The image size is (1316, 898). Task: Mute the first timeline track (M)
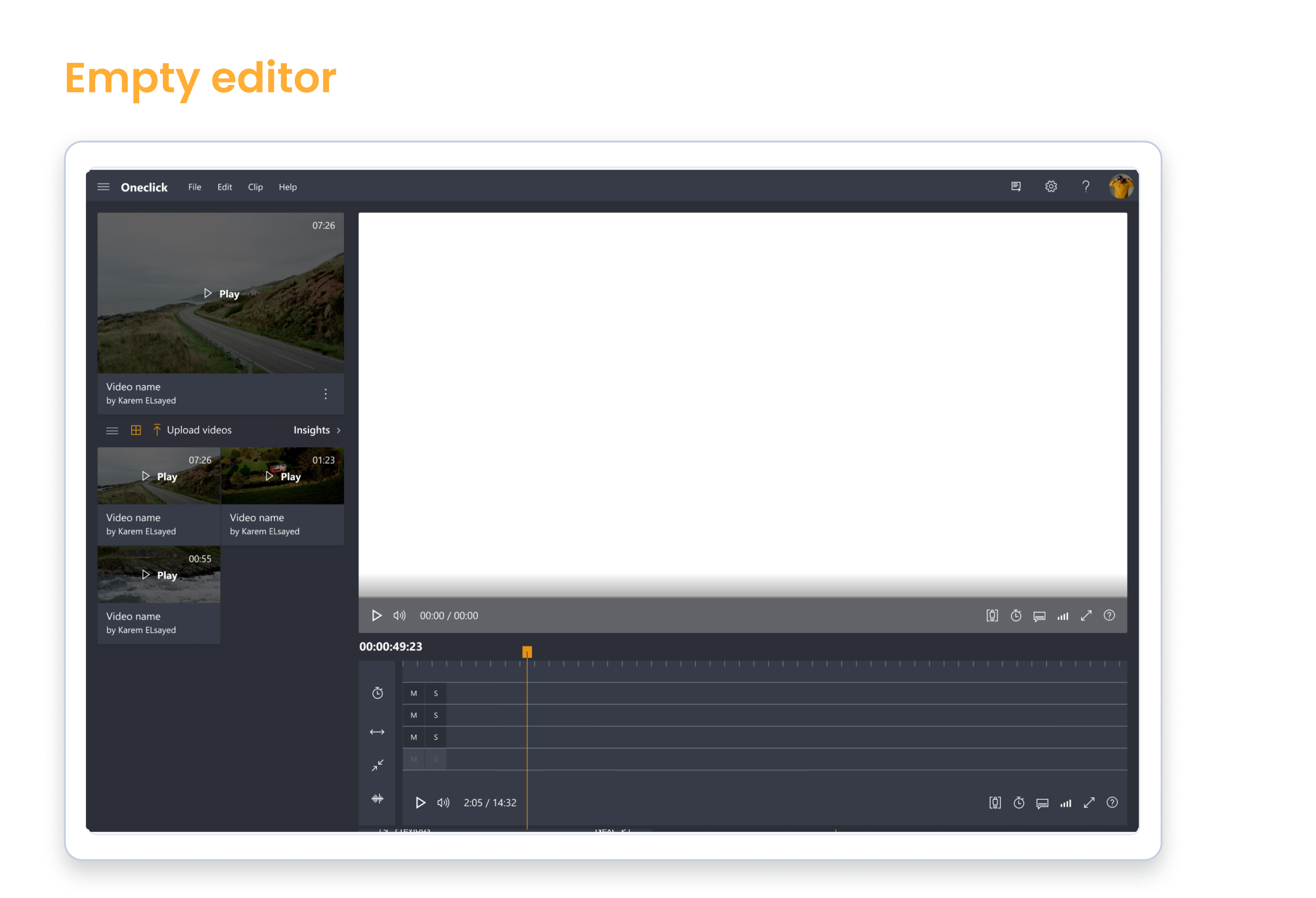tap(413, 694)
